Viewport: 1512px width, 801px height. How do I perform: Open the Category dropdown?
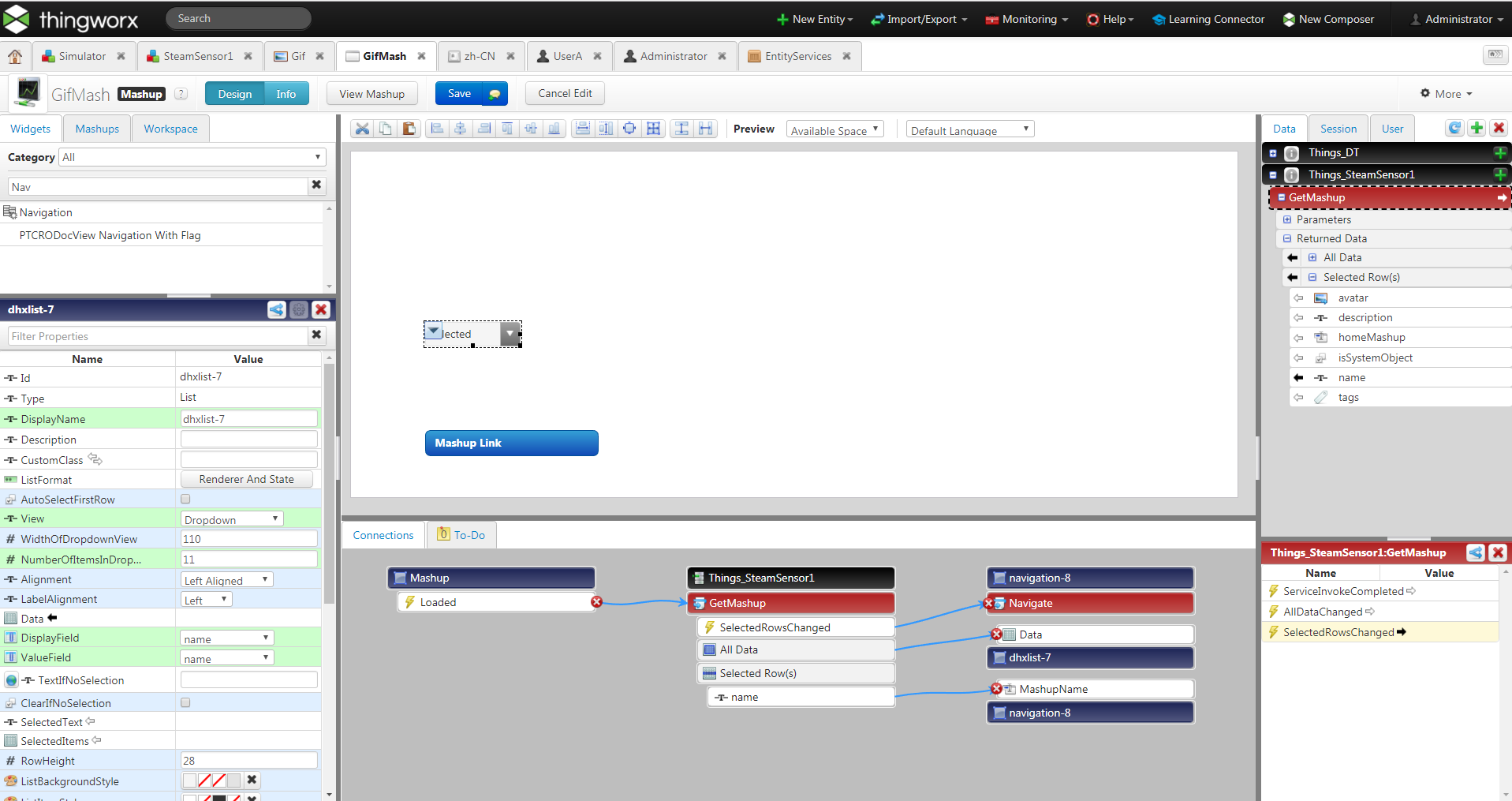(192, 157)
